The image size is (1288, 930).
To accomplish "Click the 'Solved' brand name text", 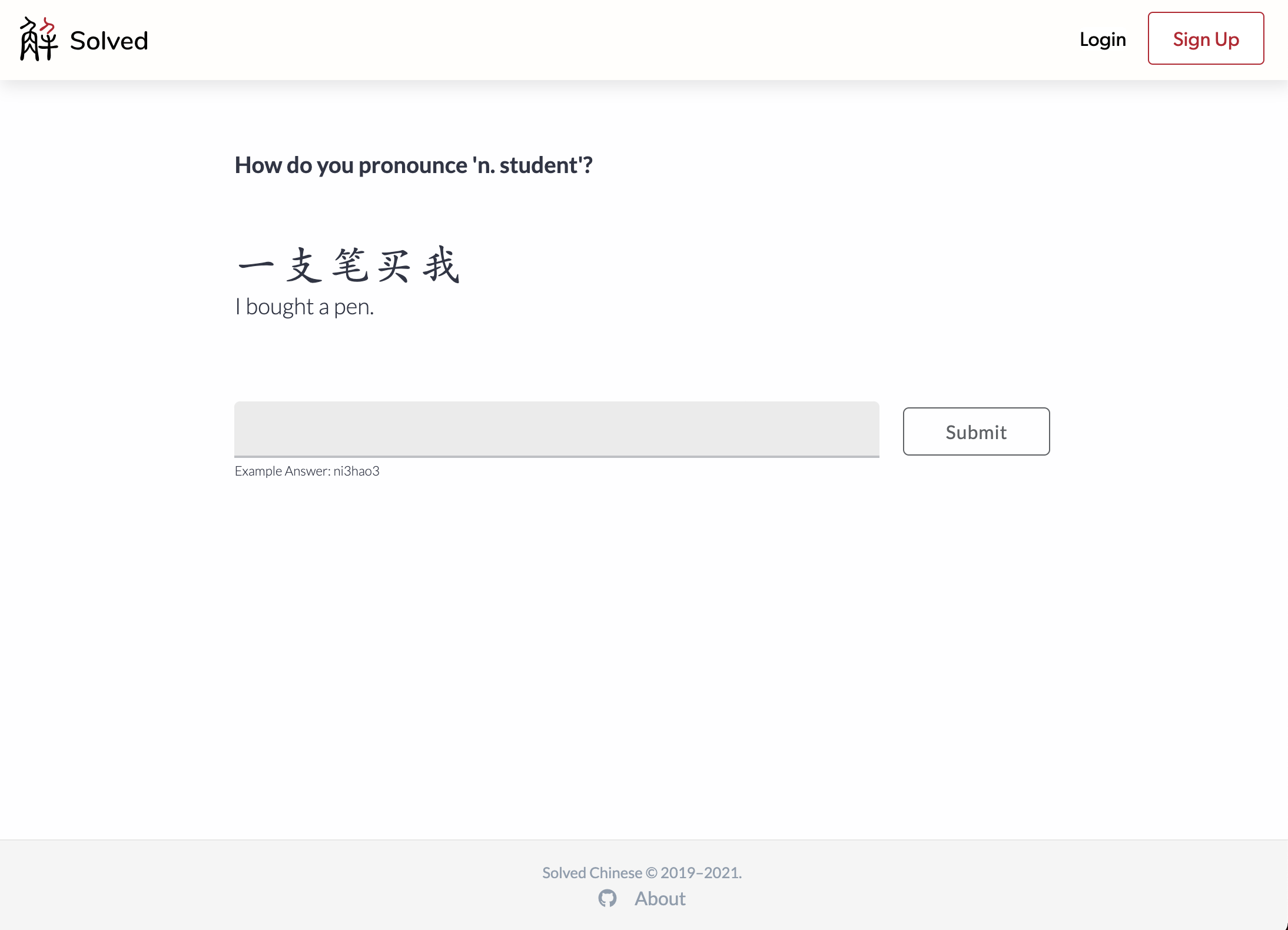I will 109,41.
